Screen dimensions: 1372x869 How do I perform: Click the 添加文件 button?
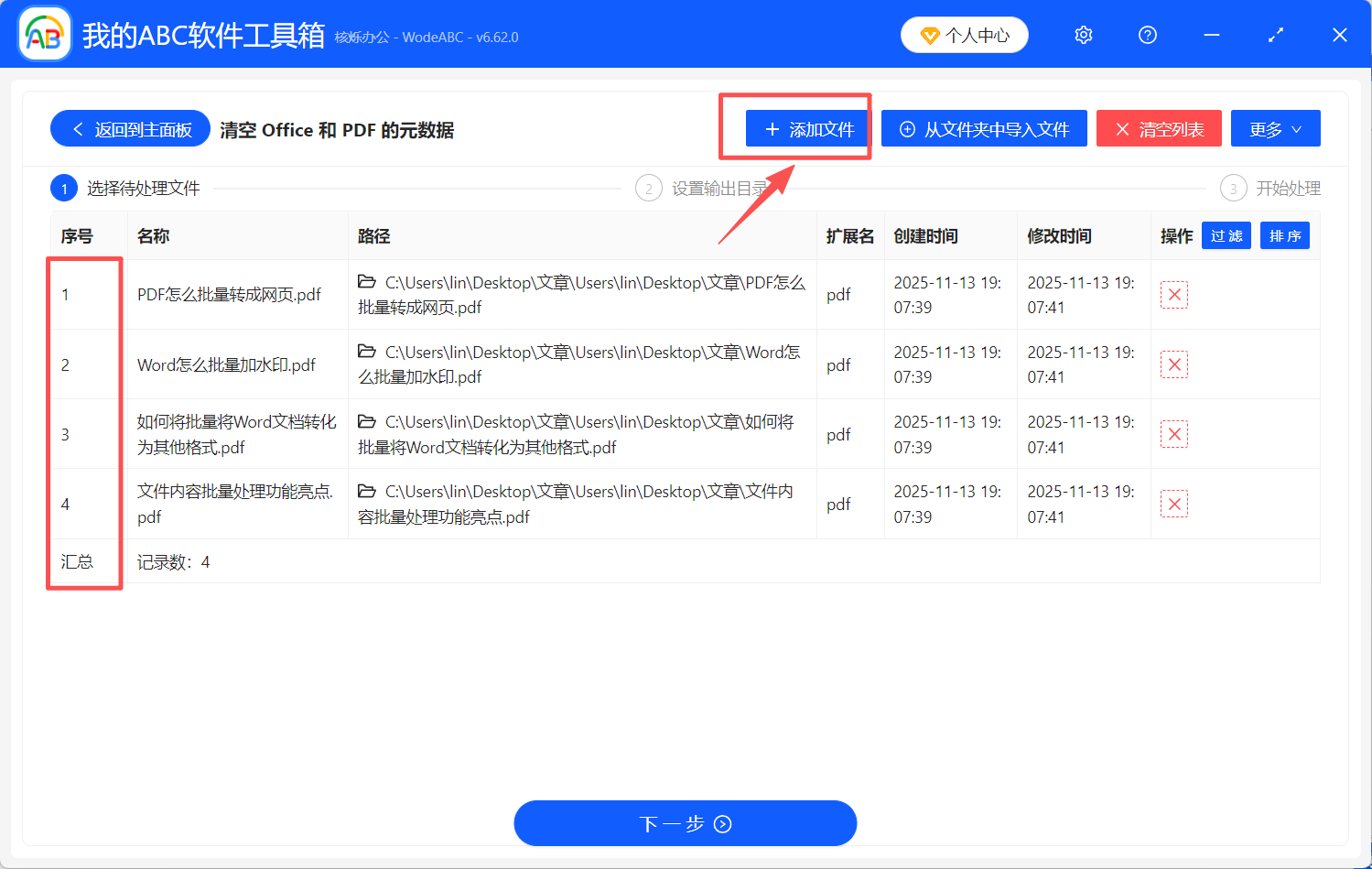[805, 128]
